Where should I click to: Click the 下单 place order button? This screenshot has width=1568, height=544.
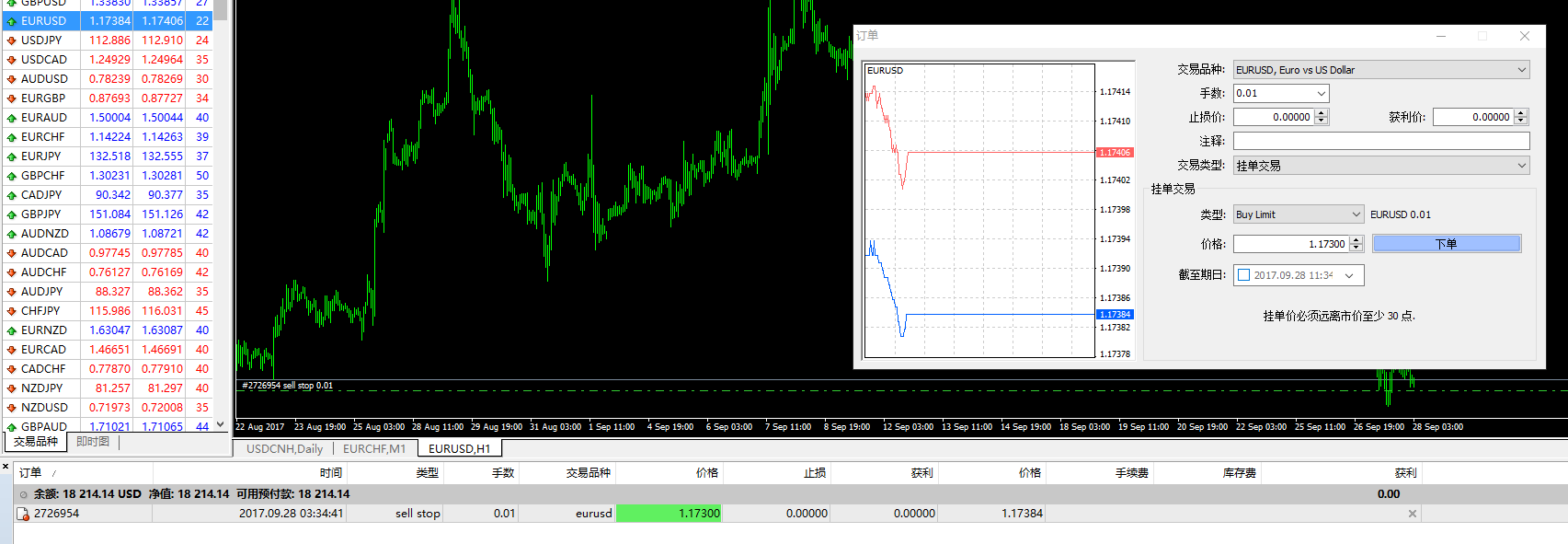1447,244
